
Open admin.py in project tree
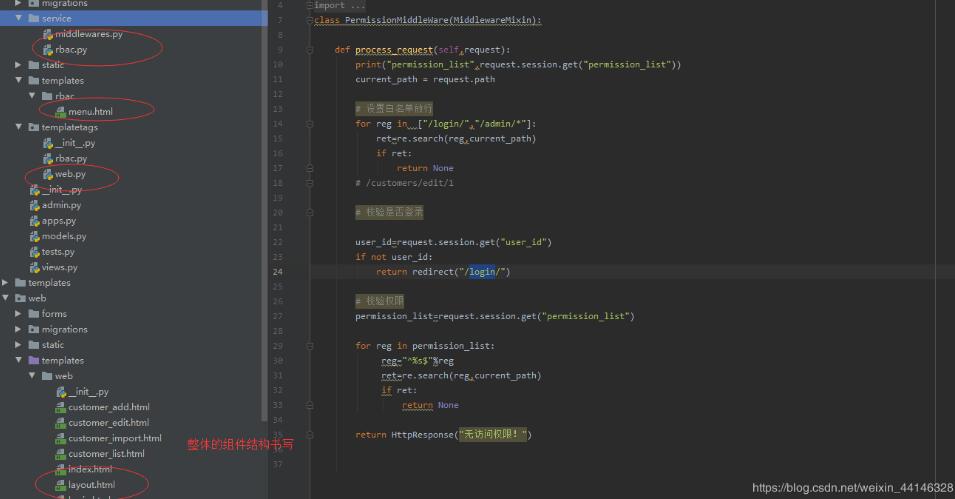(x=61, y=205)
